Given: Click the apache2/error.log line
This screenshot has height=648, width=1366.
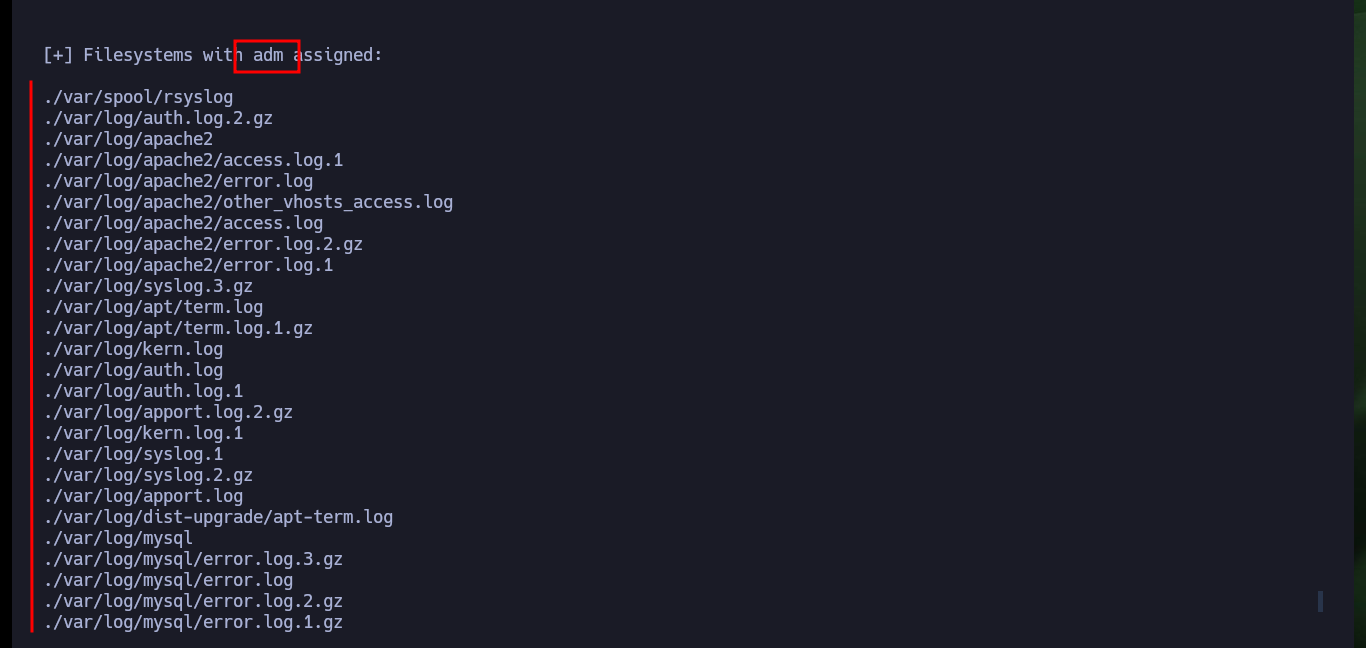Looking at the screenshot, I should [x=178, y=182].
